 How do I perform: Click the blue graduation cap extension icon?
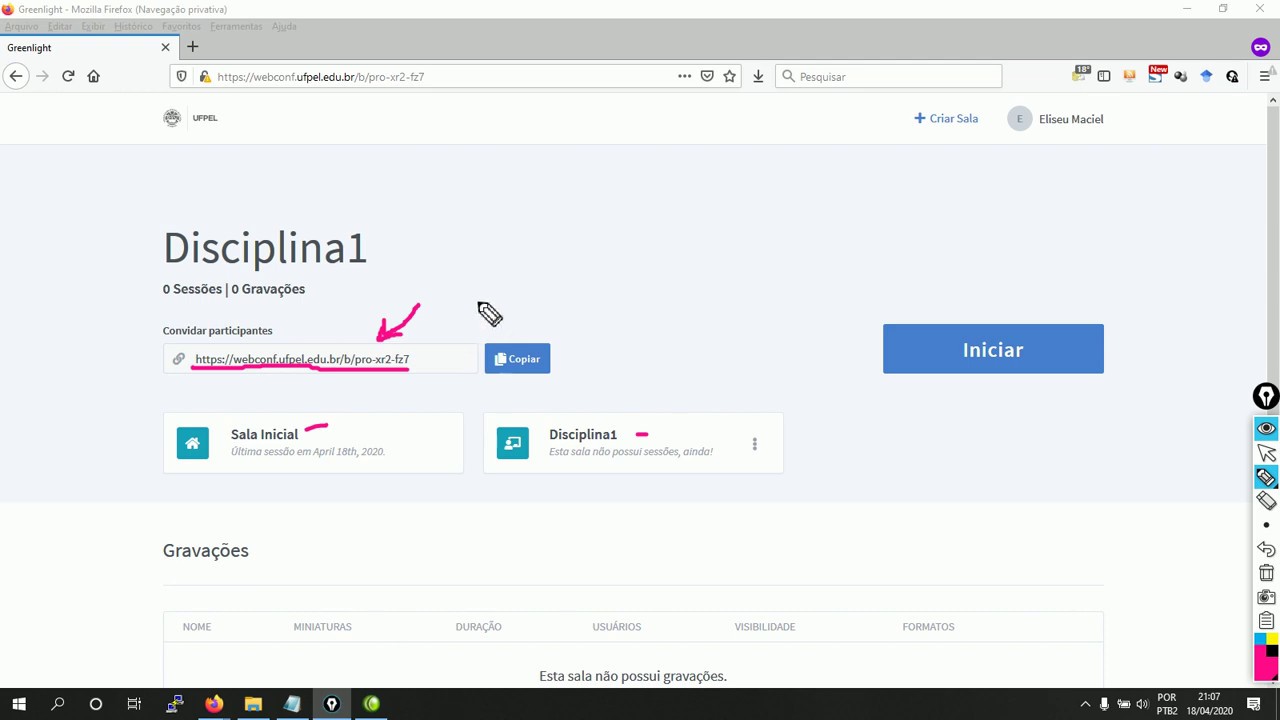(x=1206, y=76)
